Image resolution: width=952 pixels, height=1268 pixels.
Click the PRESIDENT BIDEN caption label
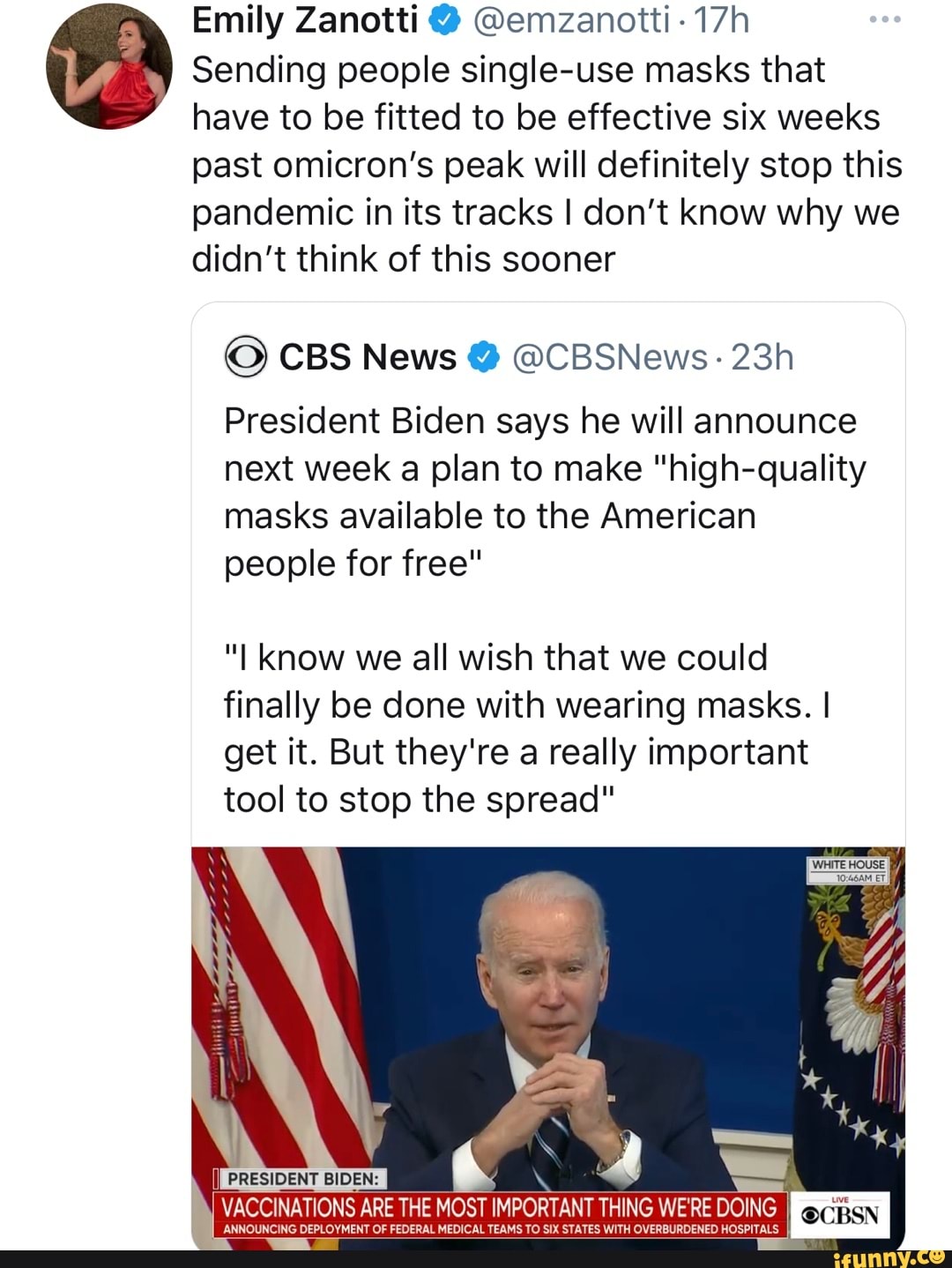[302, 1179]
